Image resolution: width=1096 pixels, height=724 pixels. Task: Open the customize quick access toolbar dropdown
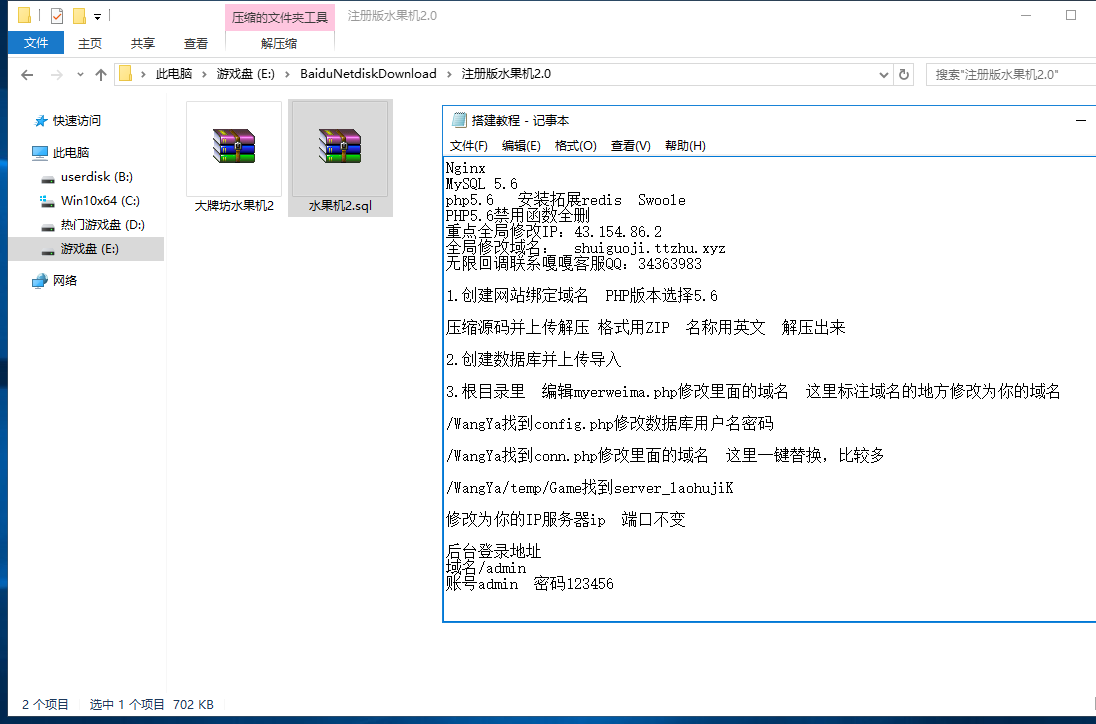pyautogui.click(x=97, y=16)
